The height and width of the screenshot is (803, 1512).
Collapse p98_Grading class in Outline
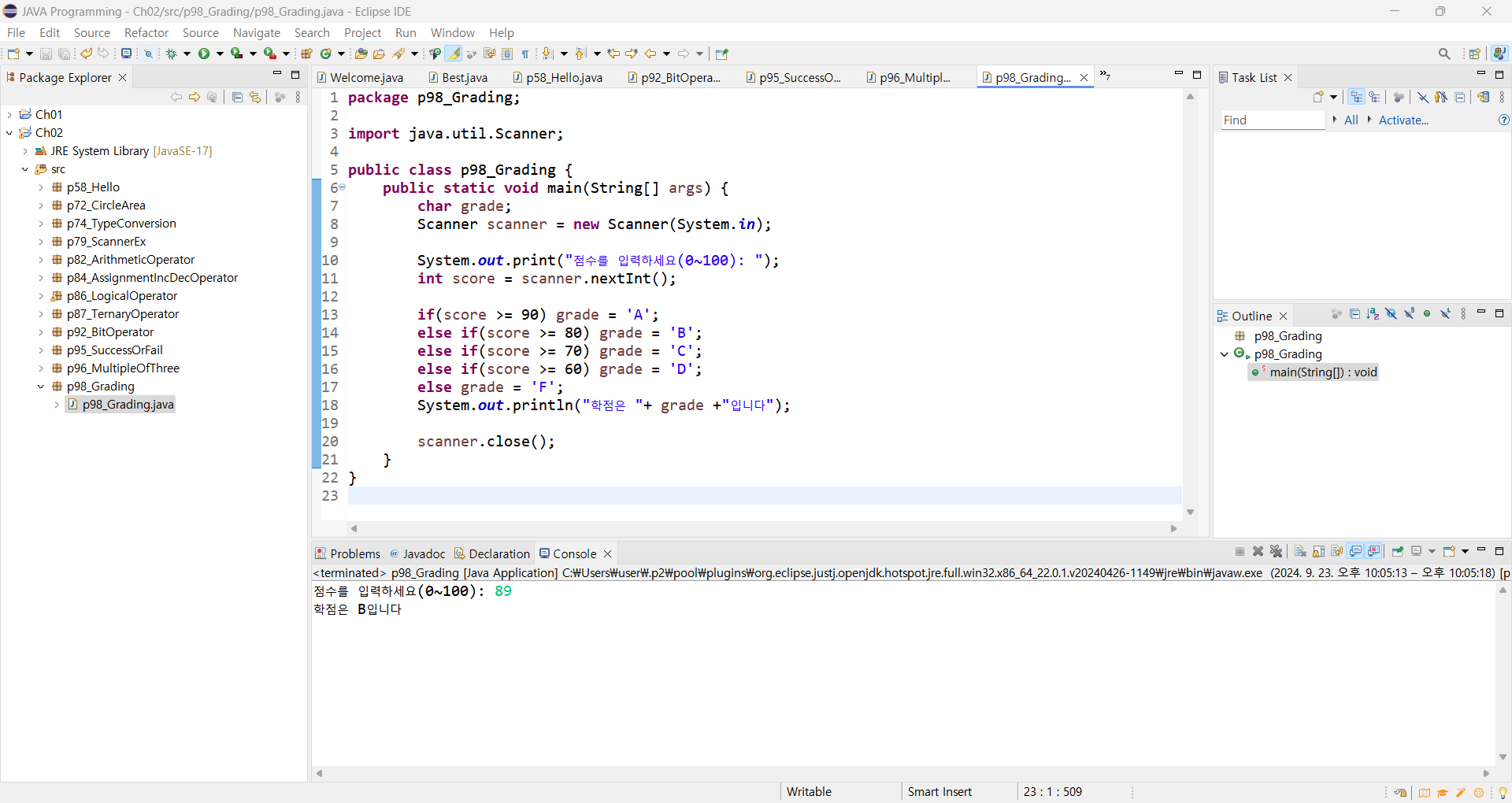(1225, 354)
